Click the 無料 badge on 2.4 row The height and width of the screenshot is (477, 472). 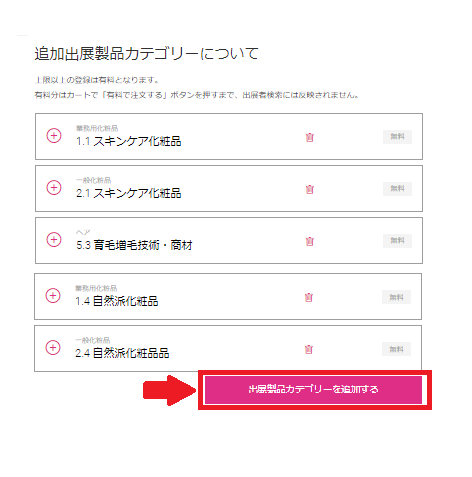(x=396, y=349)
